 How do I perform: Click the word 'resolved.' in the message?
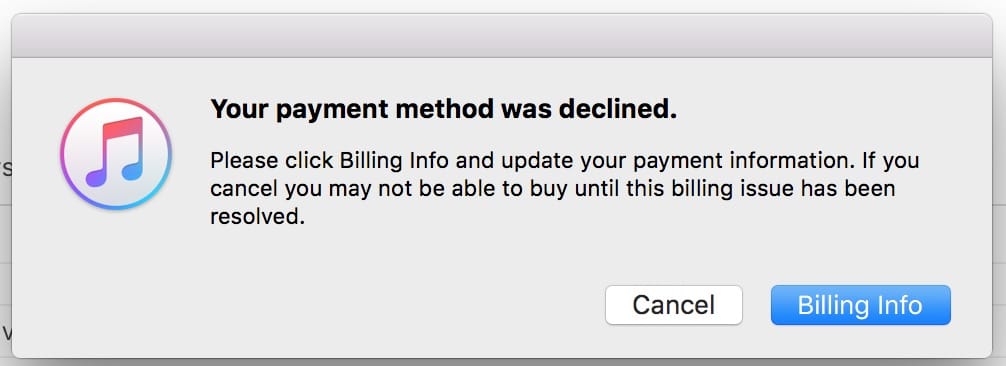257,217
